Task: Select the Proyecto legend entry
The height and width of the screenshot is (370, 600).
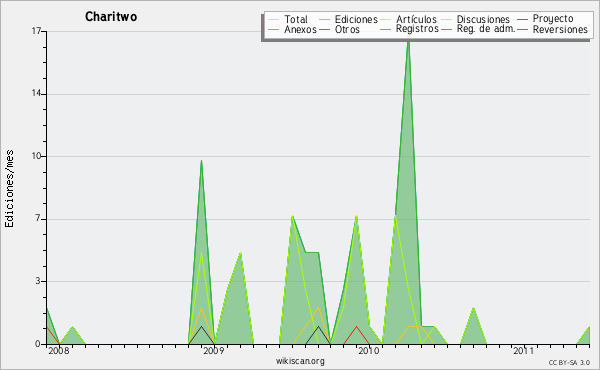Action: (x=553, y=19)
